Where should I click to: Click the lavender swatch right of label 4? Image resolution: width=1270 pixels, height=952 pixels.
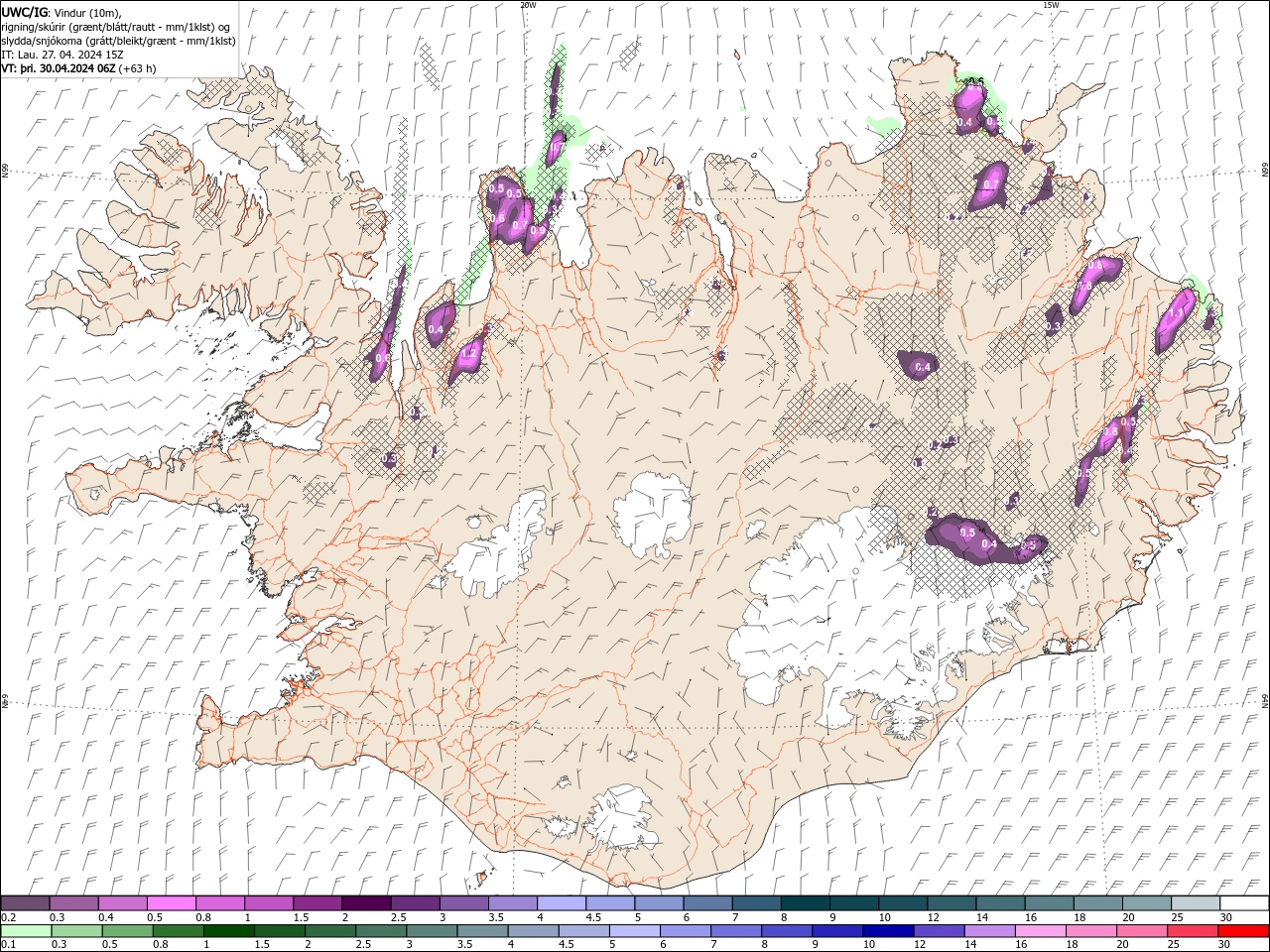pos(562,903)
